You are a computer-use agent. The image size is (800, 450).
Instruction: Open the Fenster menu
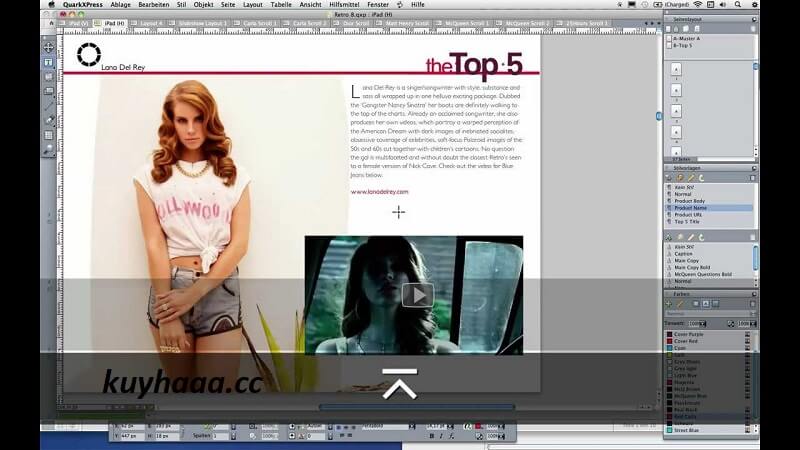click(378, 5)
